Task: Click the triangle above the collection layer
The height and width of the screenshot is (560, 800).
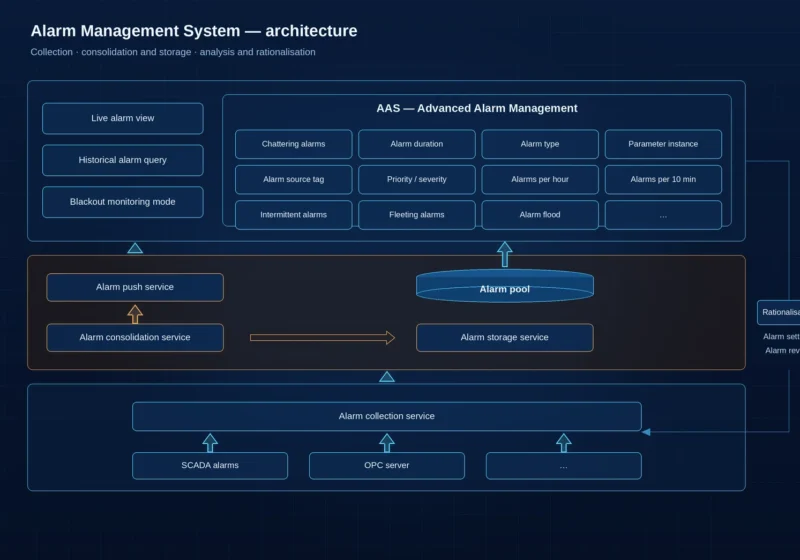Action: [x=387, y=377]
